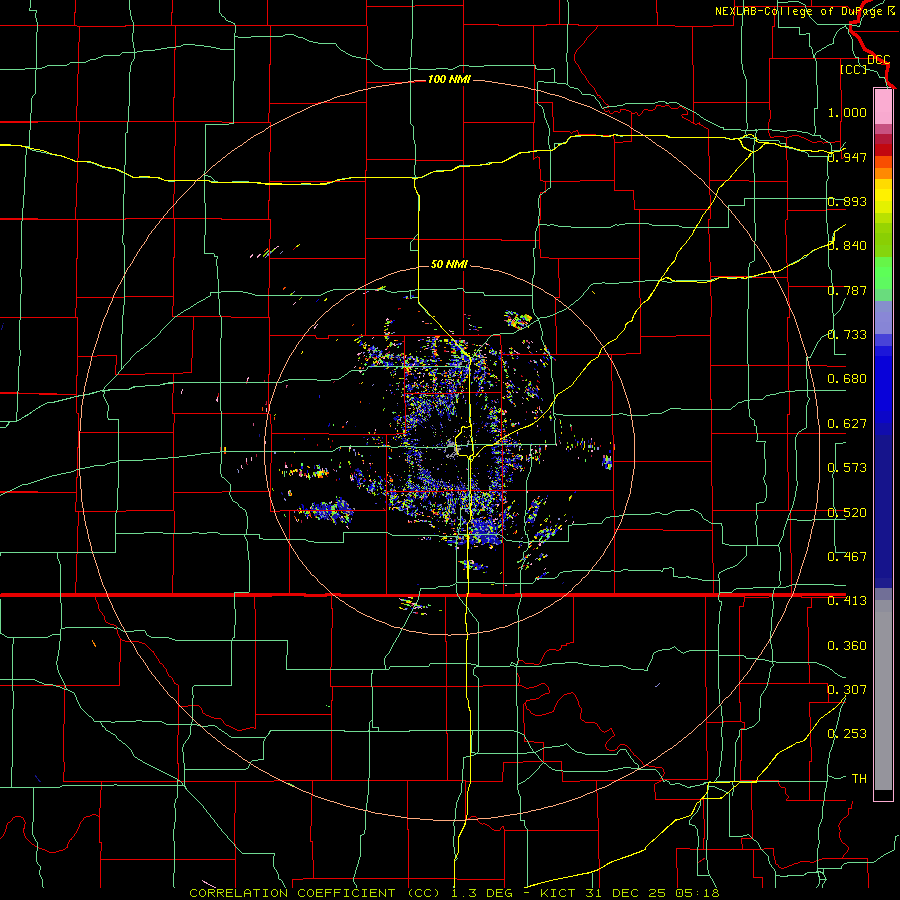
Task: Select the 0.573 scale value
Action: click(x=847, y=468)
